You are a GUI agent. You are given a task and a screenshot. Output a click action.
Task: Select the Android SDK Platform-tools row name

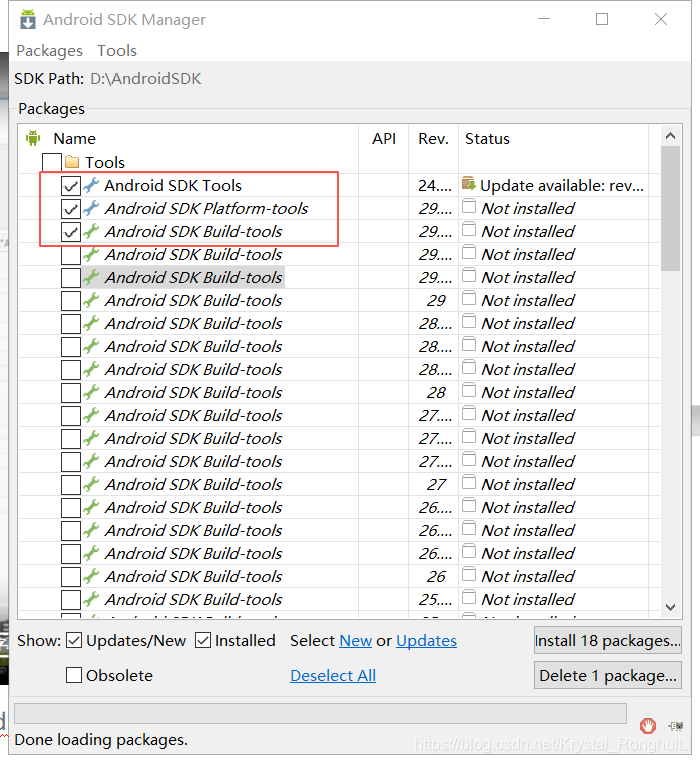tap(207, 208)
